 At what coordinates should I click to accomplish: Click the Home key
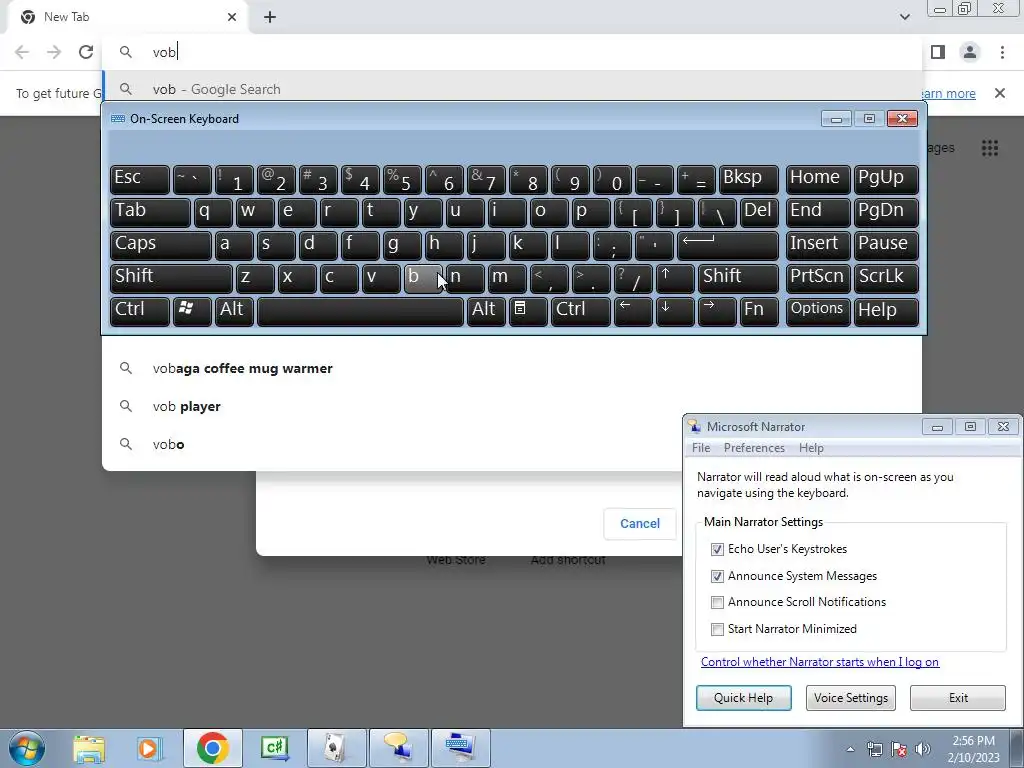coord(818,179)
